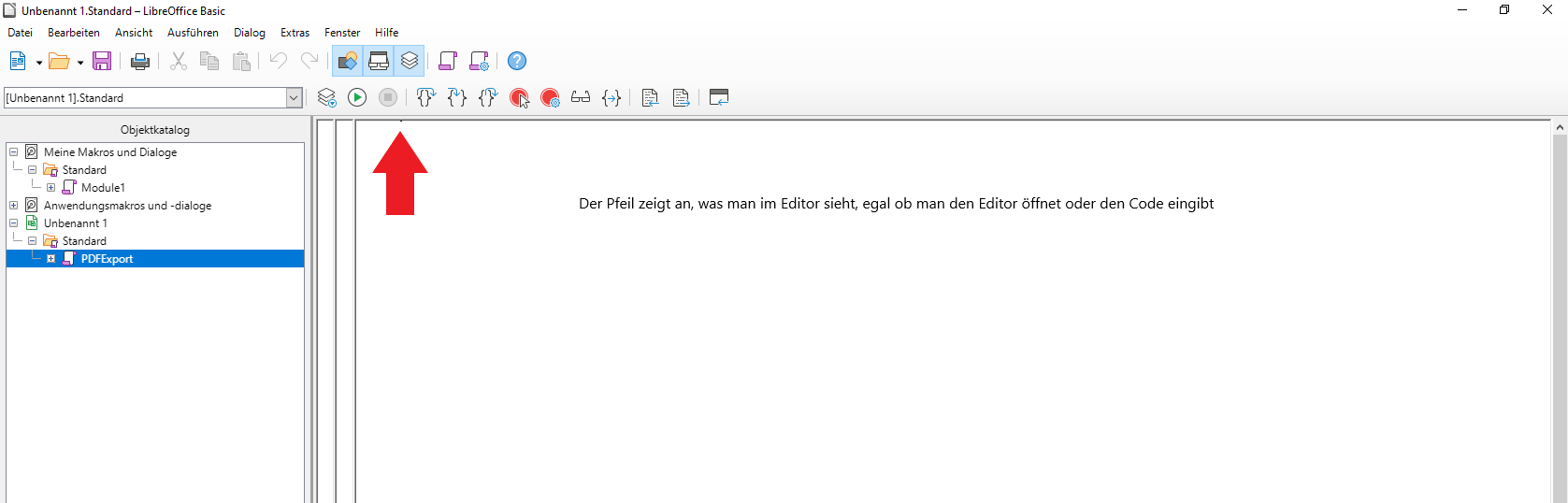The width and height of the screenshot is (1568, 503).
Task: Click the Objektkatalog panel title
Action: pos(155,130)
